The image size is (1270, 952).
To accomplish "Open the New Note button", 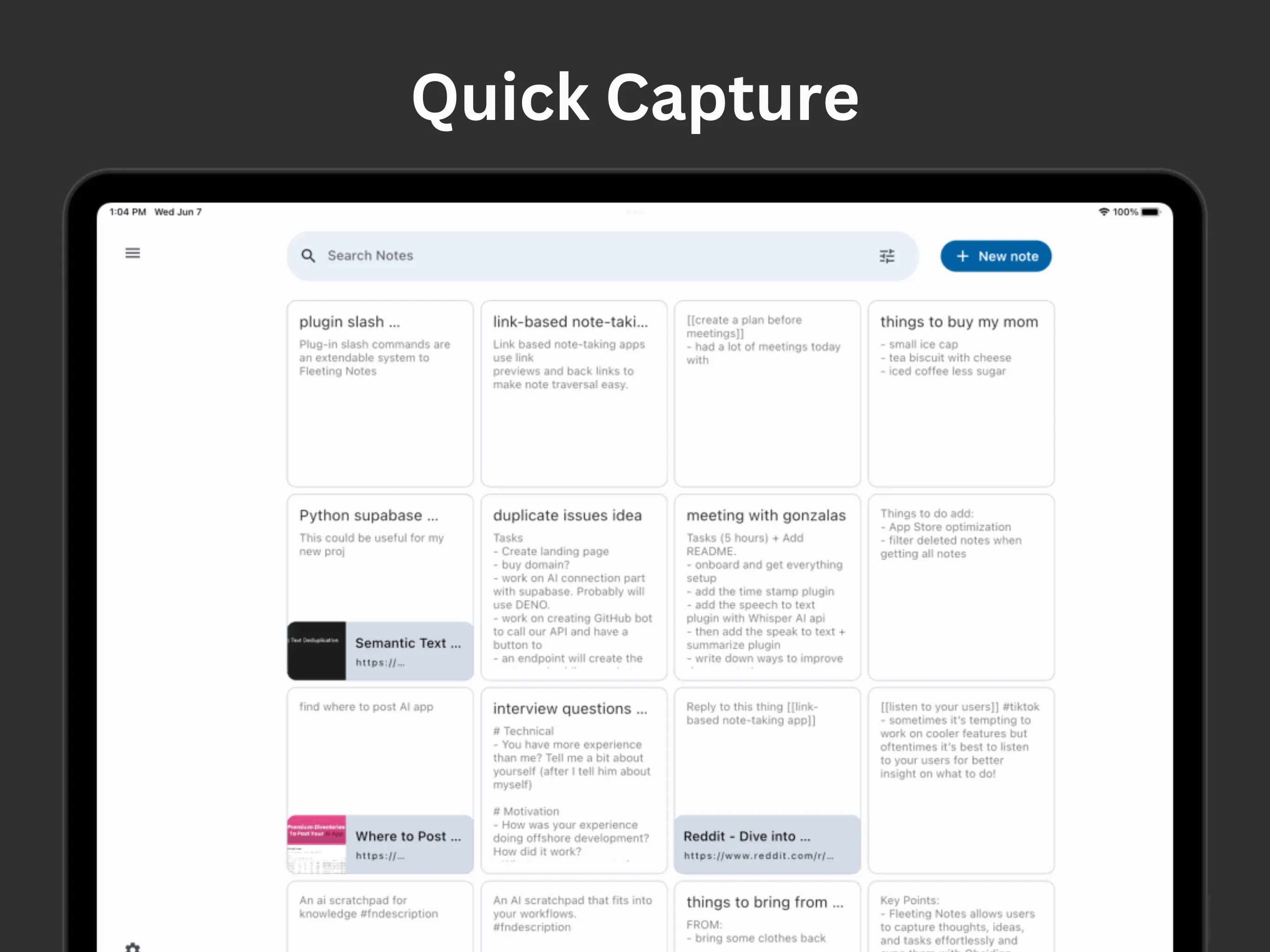I will (x=994, y=256).
